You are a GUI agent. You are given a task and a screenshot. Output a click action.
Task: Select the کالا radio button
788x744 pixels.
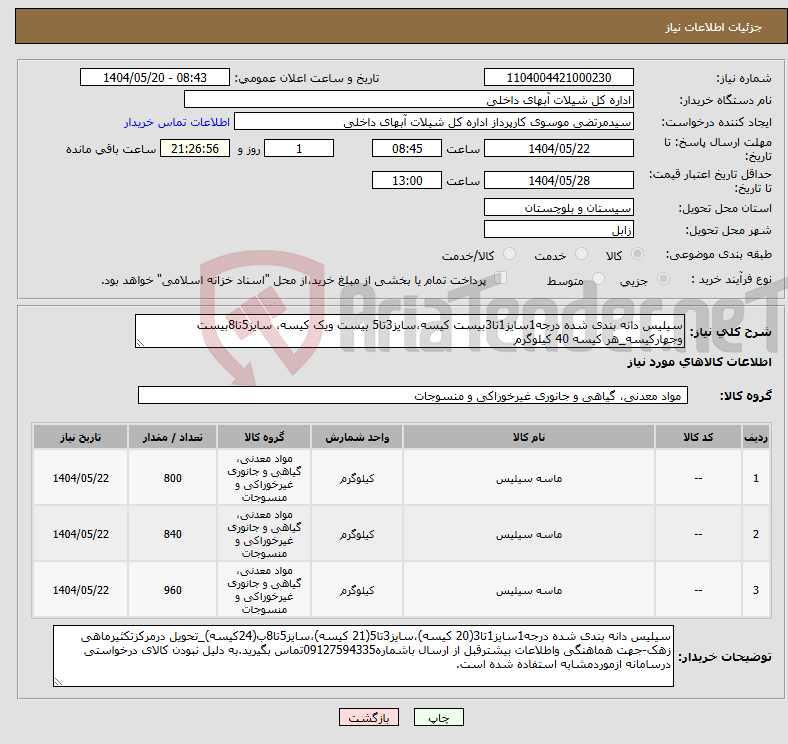tap(637, 254)
